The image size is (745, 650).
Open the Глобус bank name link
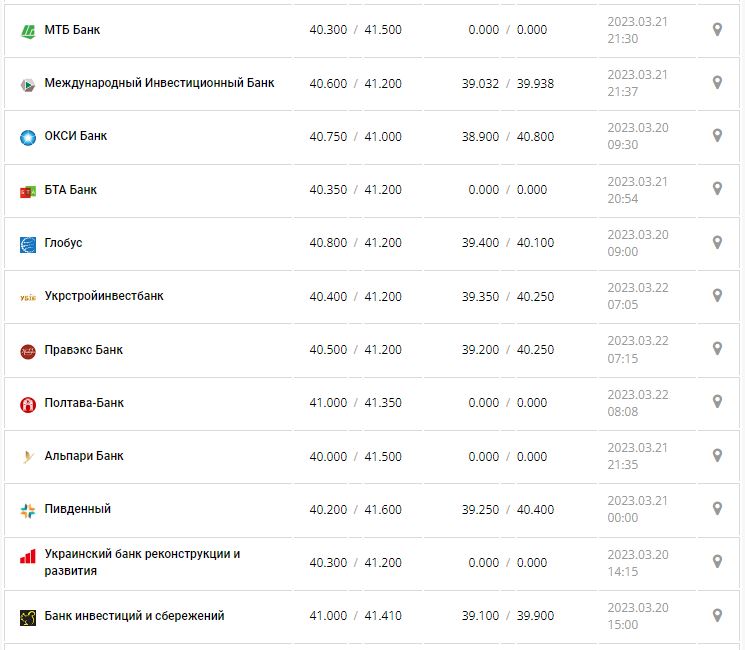63,243
